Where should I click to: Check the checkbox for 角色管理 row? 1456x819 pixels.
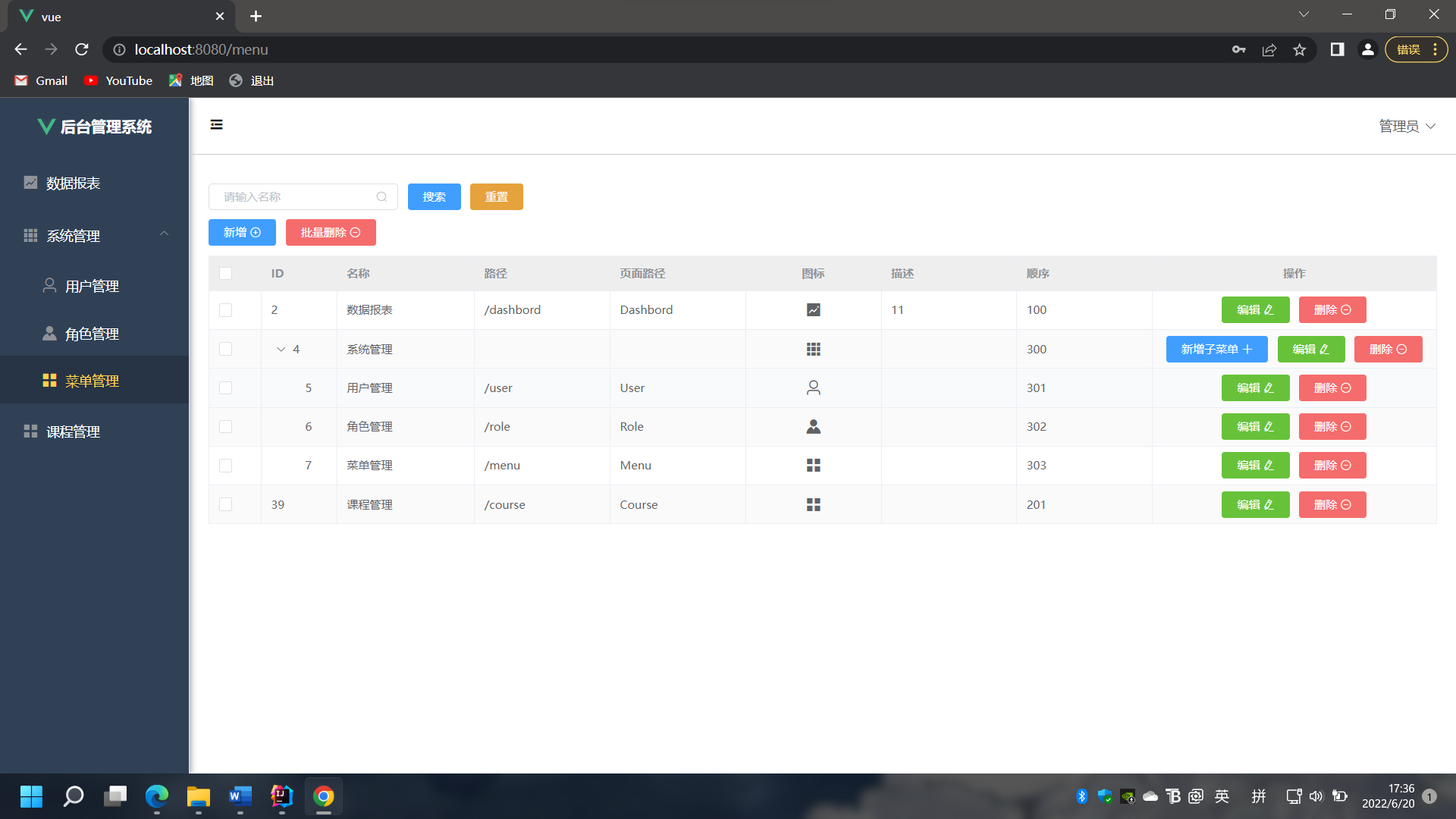point(225,426)
